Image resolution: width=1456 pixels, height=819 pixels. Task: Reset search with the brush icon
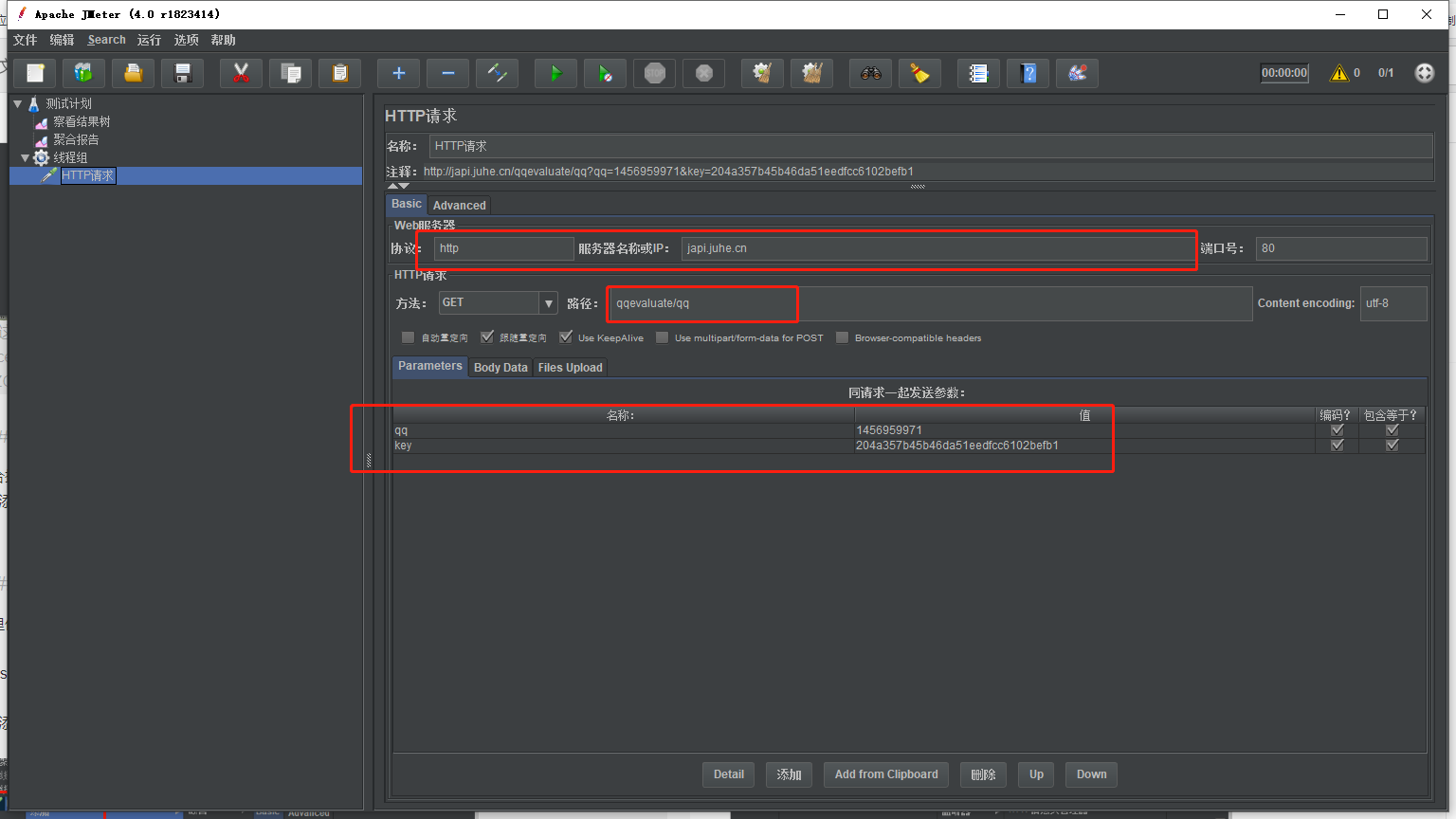[x=920, y=73]
